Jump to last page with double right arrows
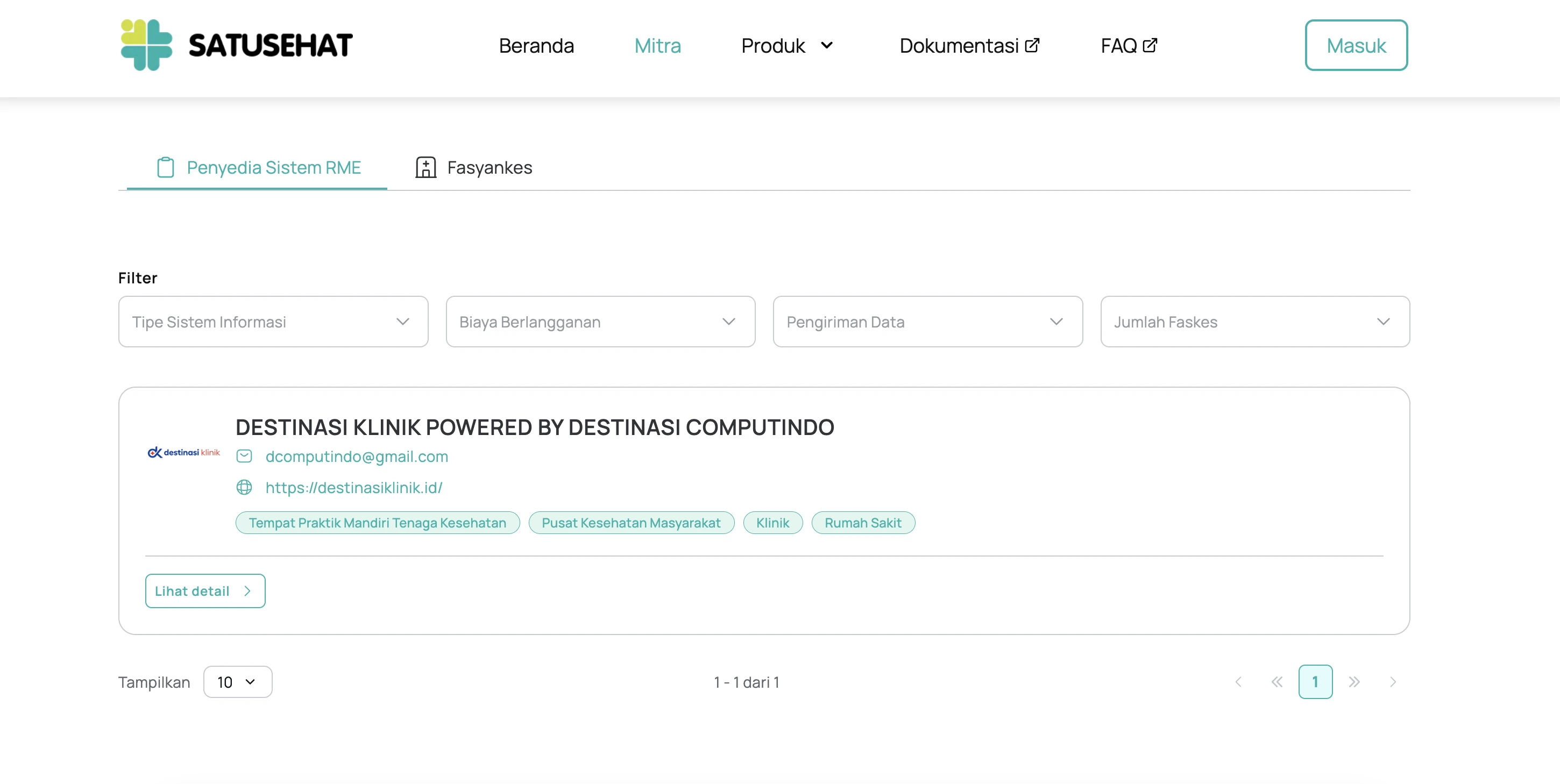This screenshot has height=784, width=1560. tap(1355, 682)
